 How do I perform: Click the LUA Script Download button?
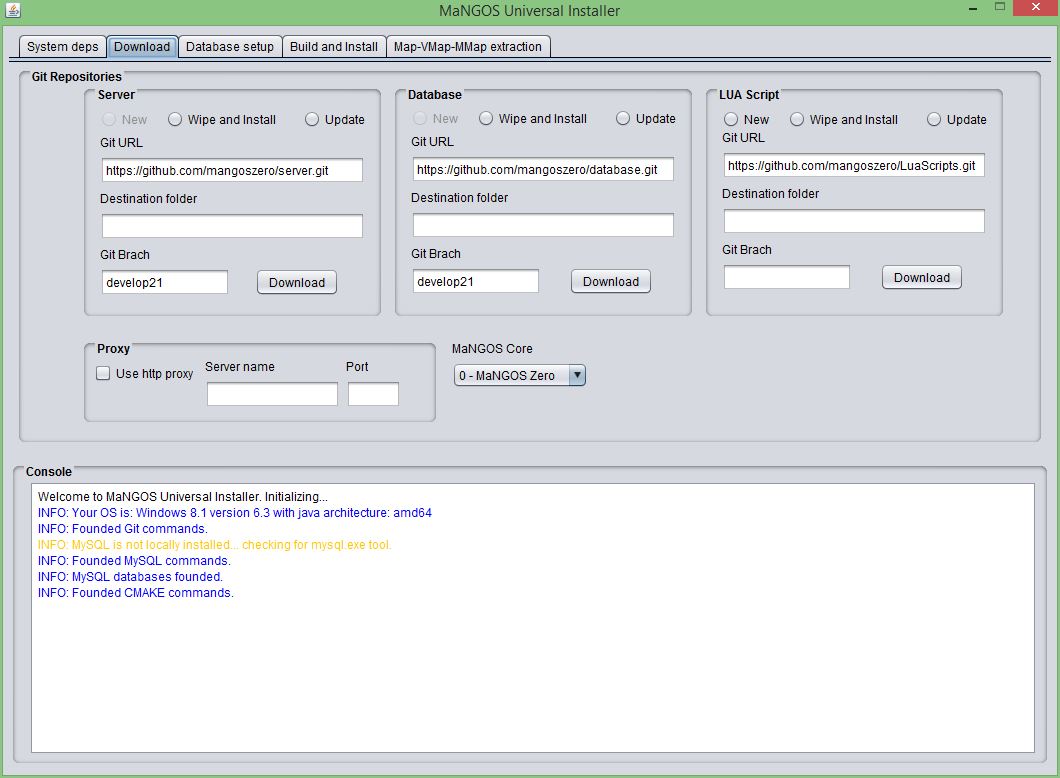[x=921, y=277]
